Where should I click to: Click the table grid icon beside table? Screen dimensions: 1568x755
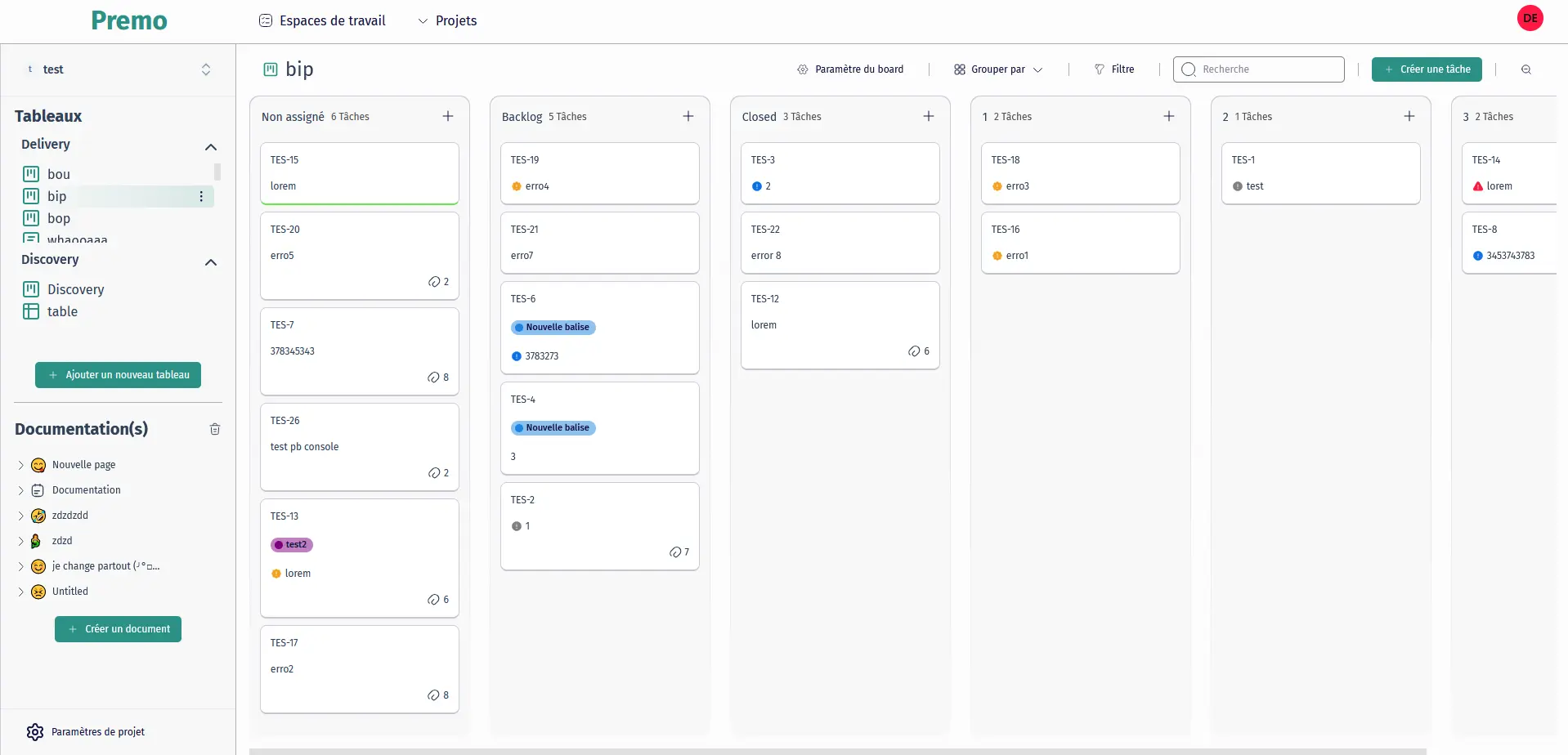[x=30, y=311]
